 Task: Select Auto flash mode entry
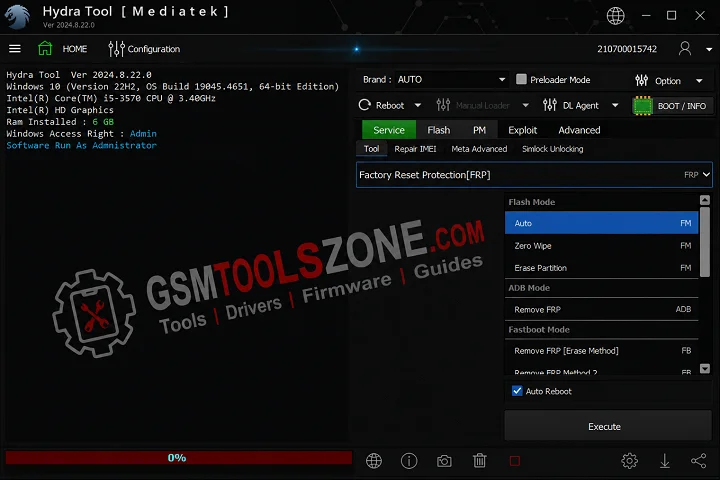click(602, 223)
